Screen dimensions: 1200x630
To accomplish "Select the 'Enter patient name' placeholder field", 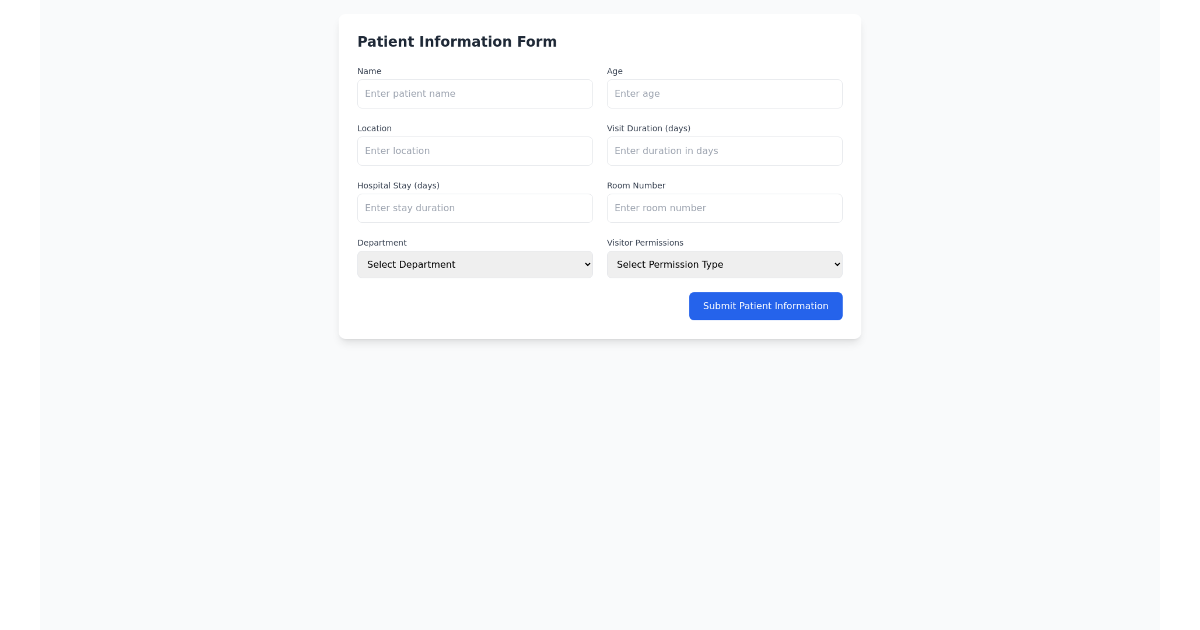I will click(x=475, y=93).
